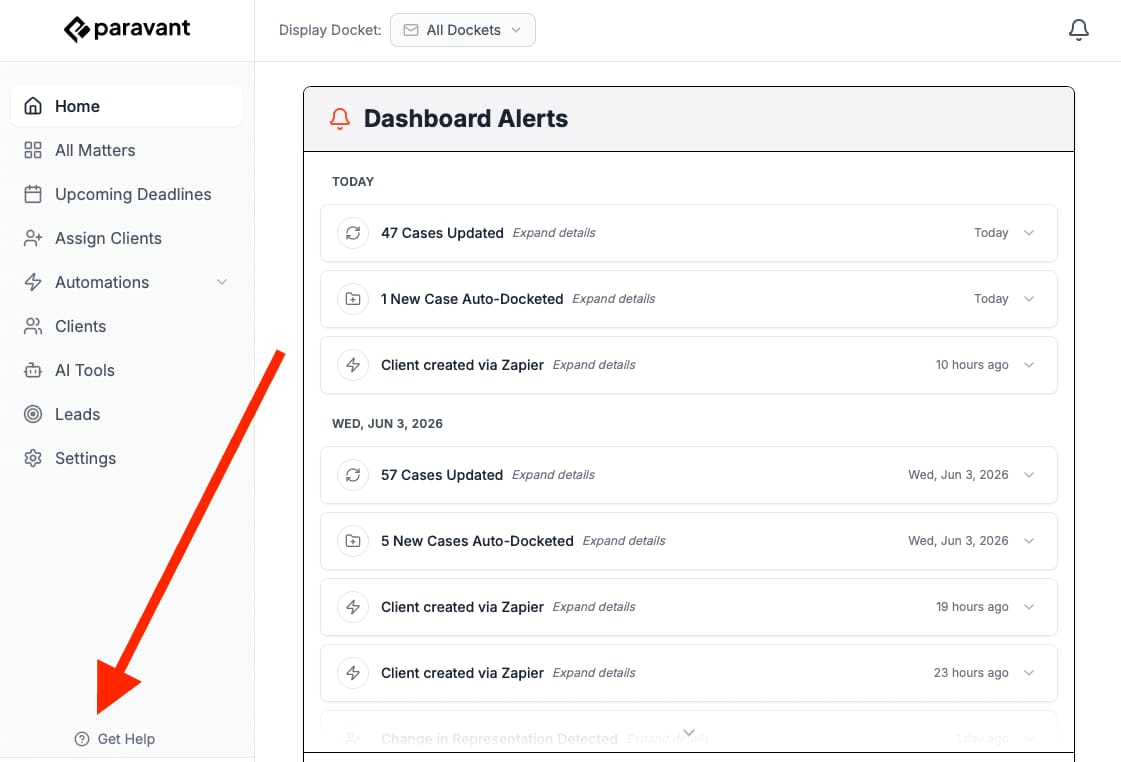The height and width of the screenshot is (762, 1121).
Task: Expand chevron on the 10 hours ago alert
Action: 1029,365
